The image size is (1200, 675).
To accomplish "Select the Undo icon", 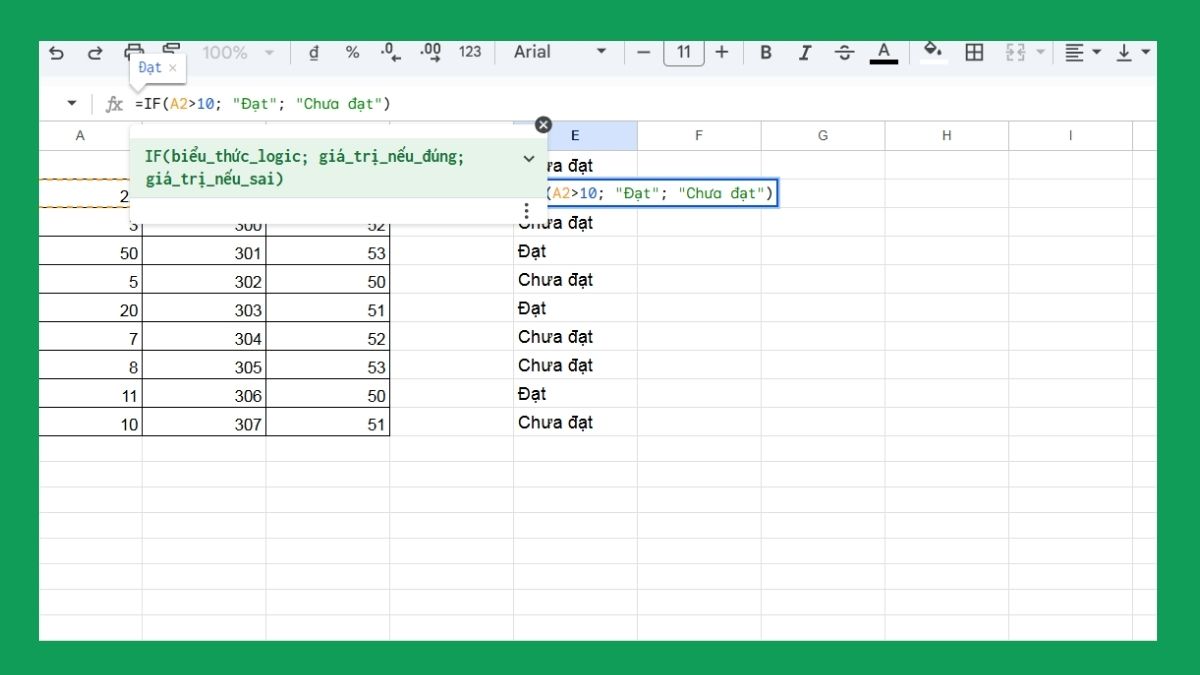I will point(57,52).
